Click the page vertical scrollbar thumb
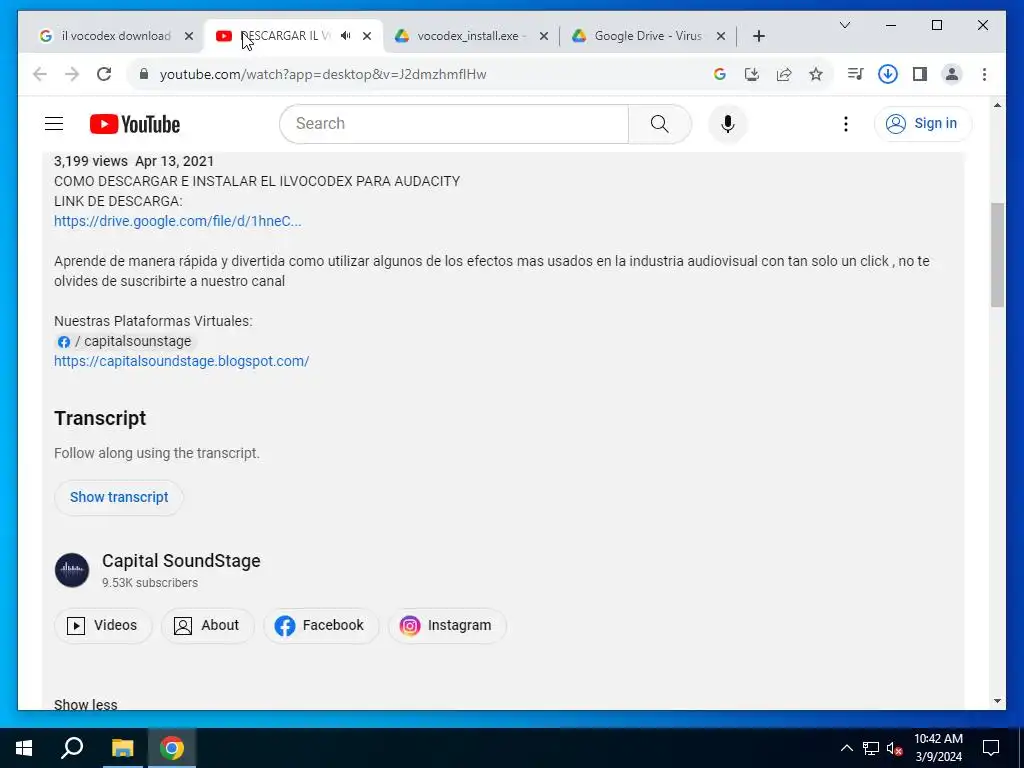This screenshot has height=768, width=1024. point(997,255)
